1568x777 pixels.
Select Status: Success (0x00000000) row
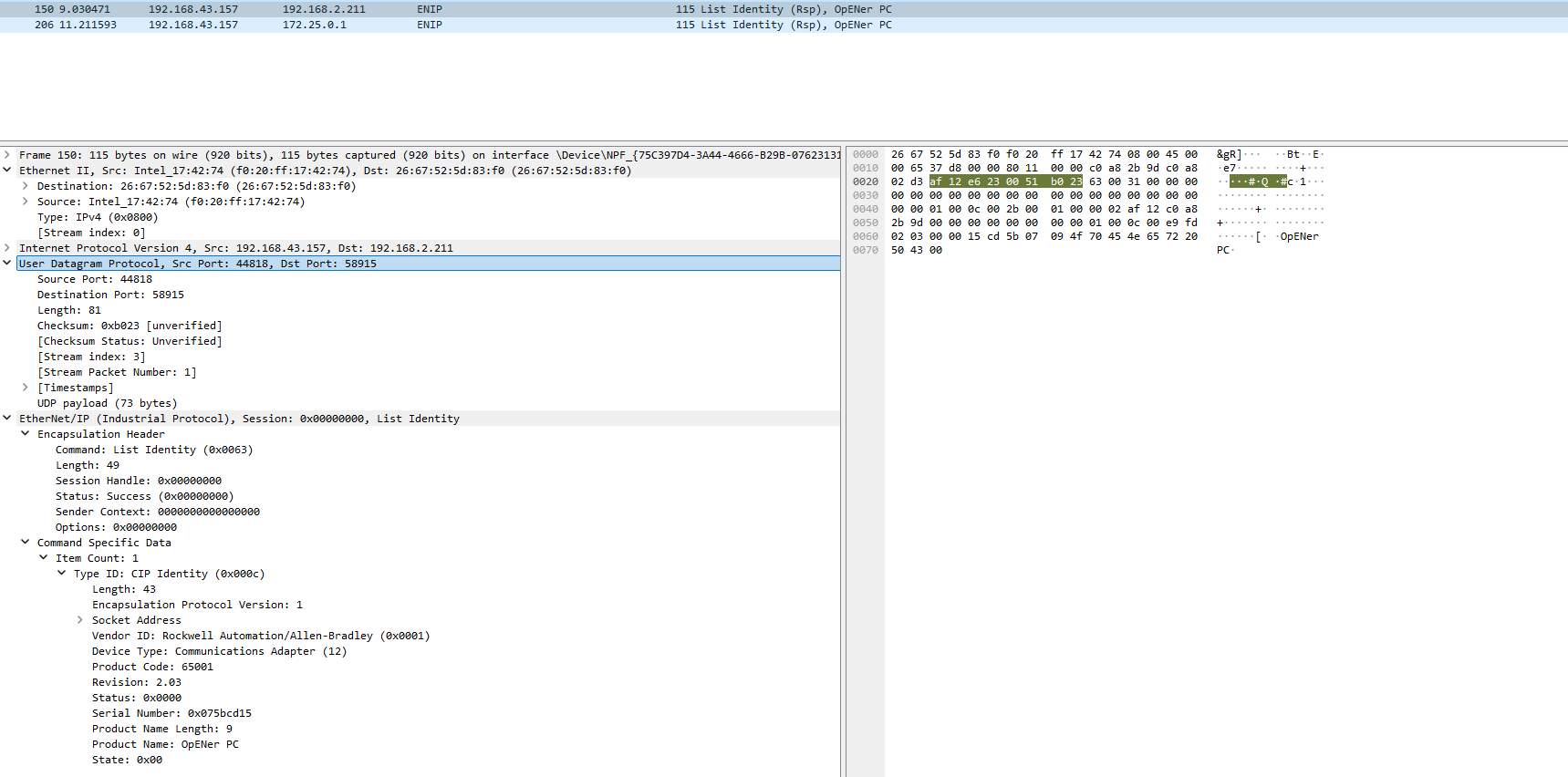(145, 496)
